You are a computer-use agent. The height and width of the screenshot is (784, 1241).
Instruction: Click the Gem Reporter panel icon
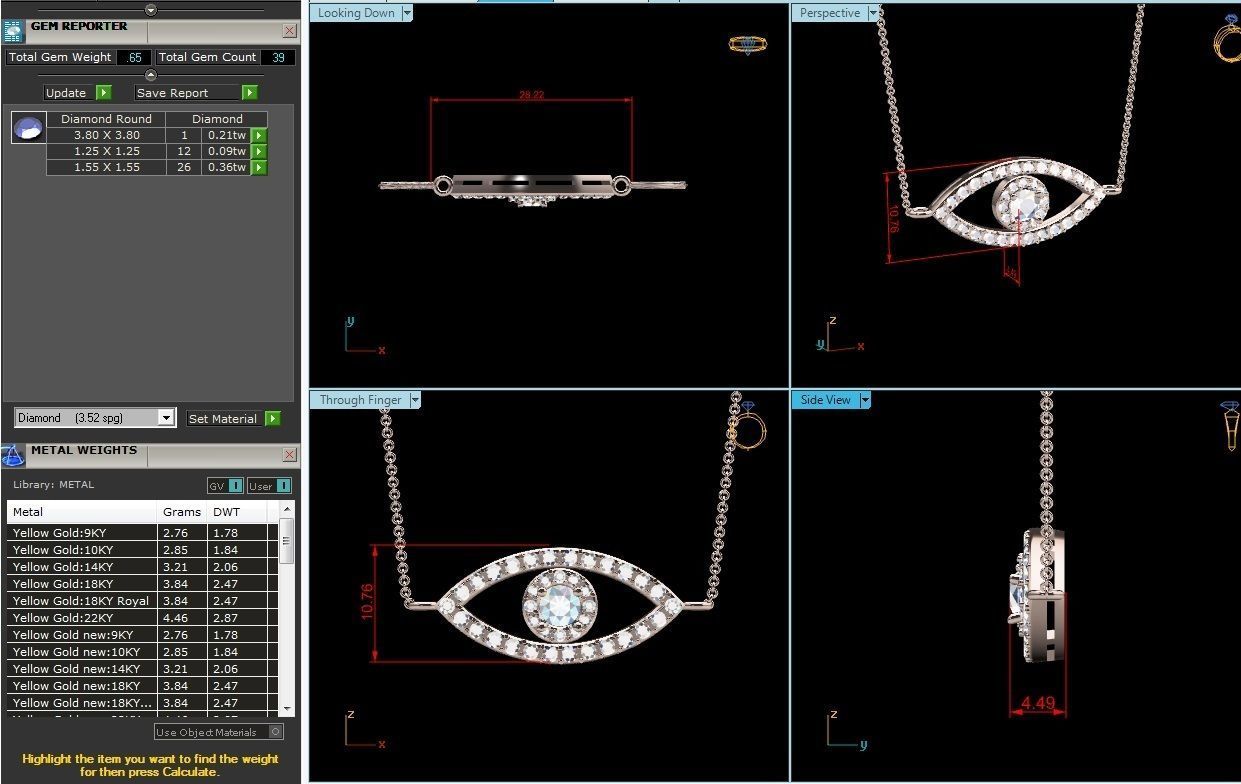tap(13, 30)
